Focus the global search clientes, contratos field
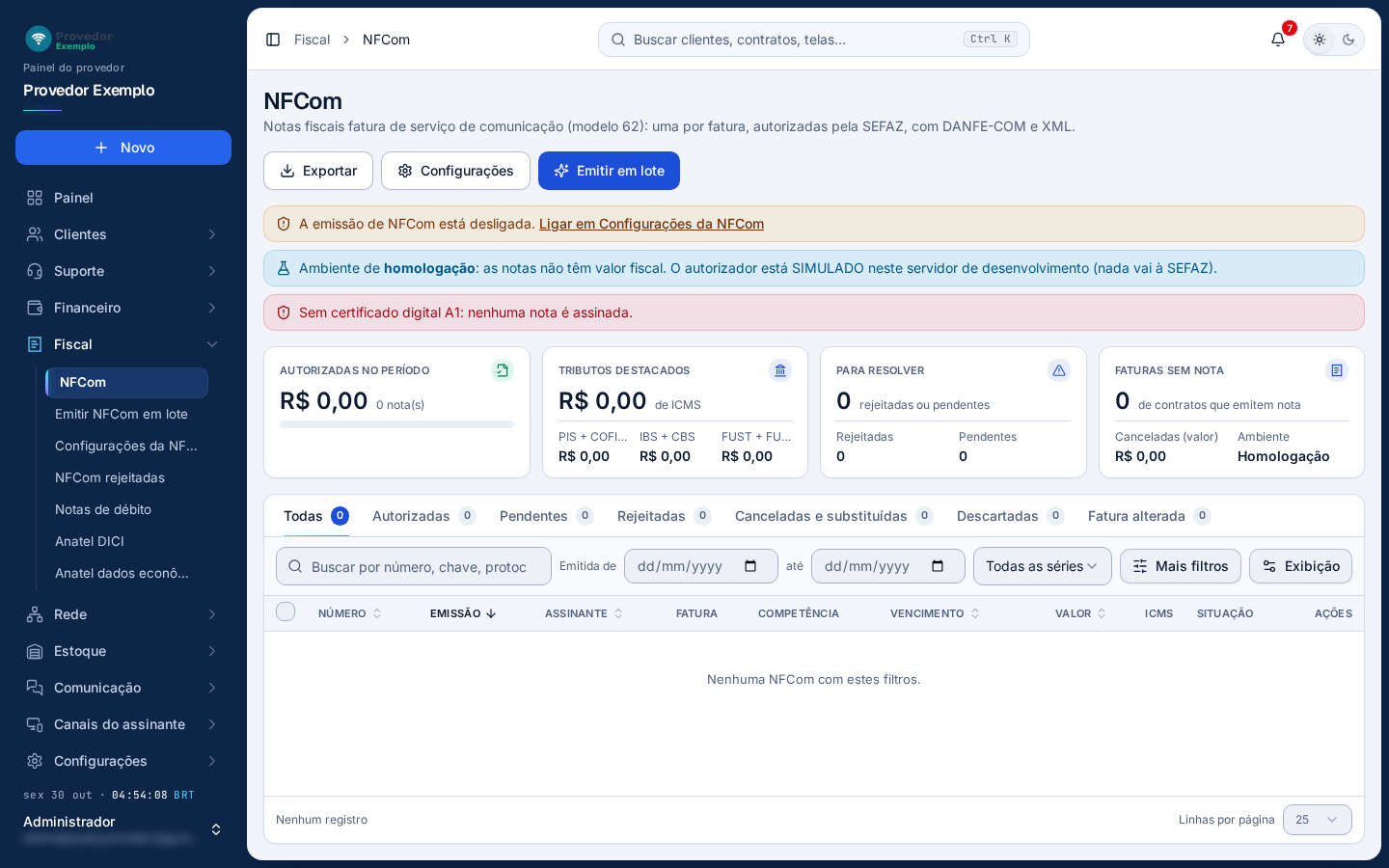1389x868 pixels. [x=814, y=40]
